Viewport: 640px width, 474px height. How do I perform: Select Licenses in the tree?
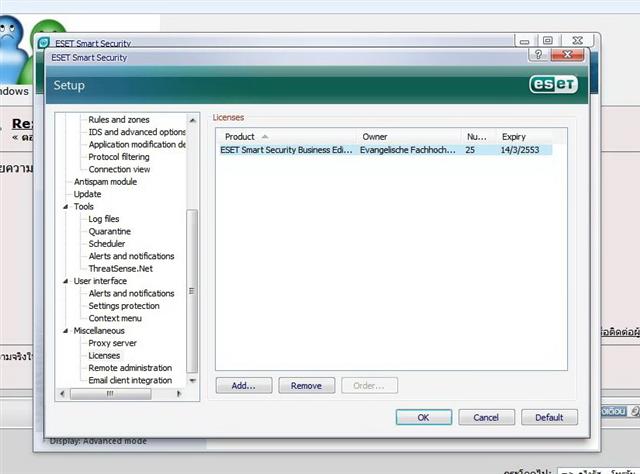pos(104,356)
